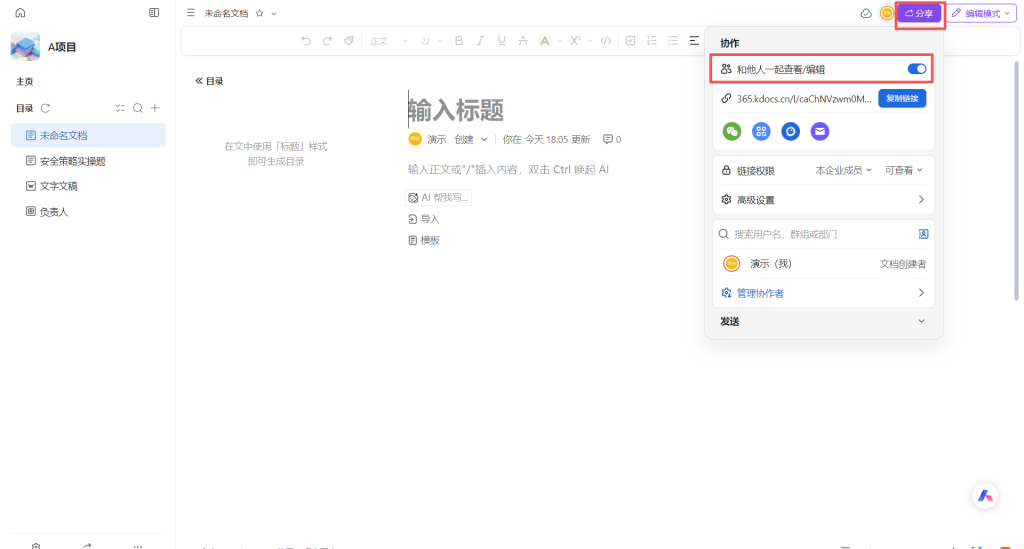Image resolution: width=1024 pixels, height=549 pixels.
Task: Click the undo icon
Action: point(306,40)
